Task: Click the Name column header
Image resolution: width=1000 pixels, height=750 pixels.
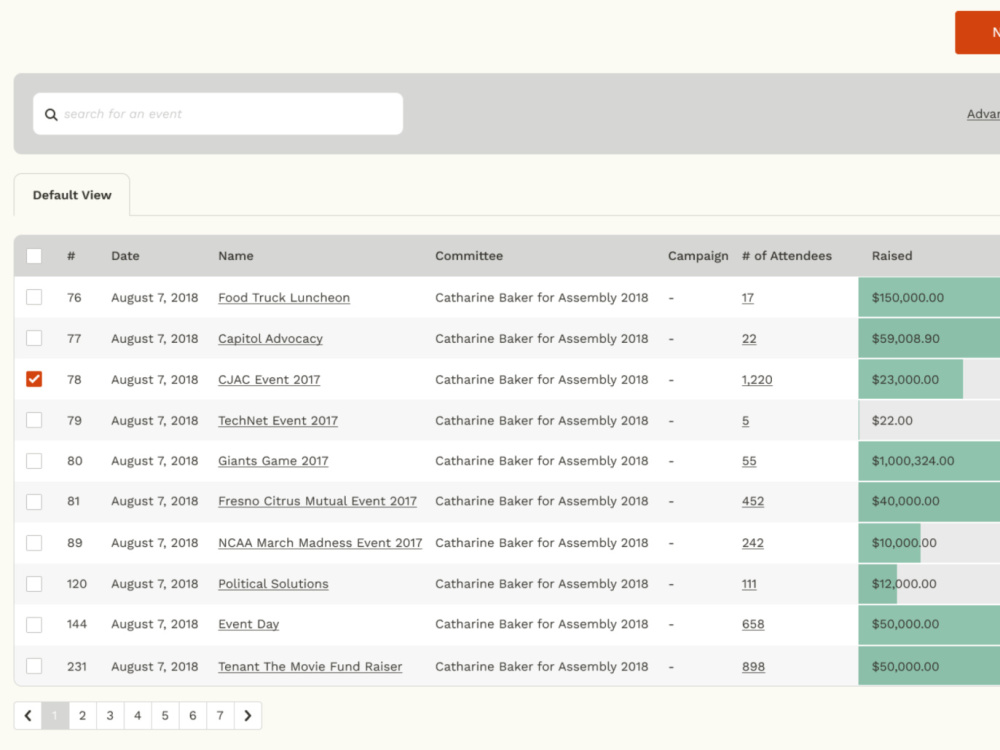Action: point(235,256)
